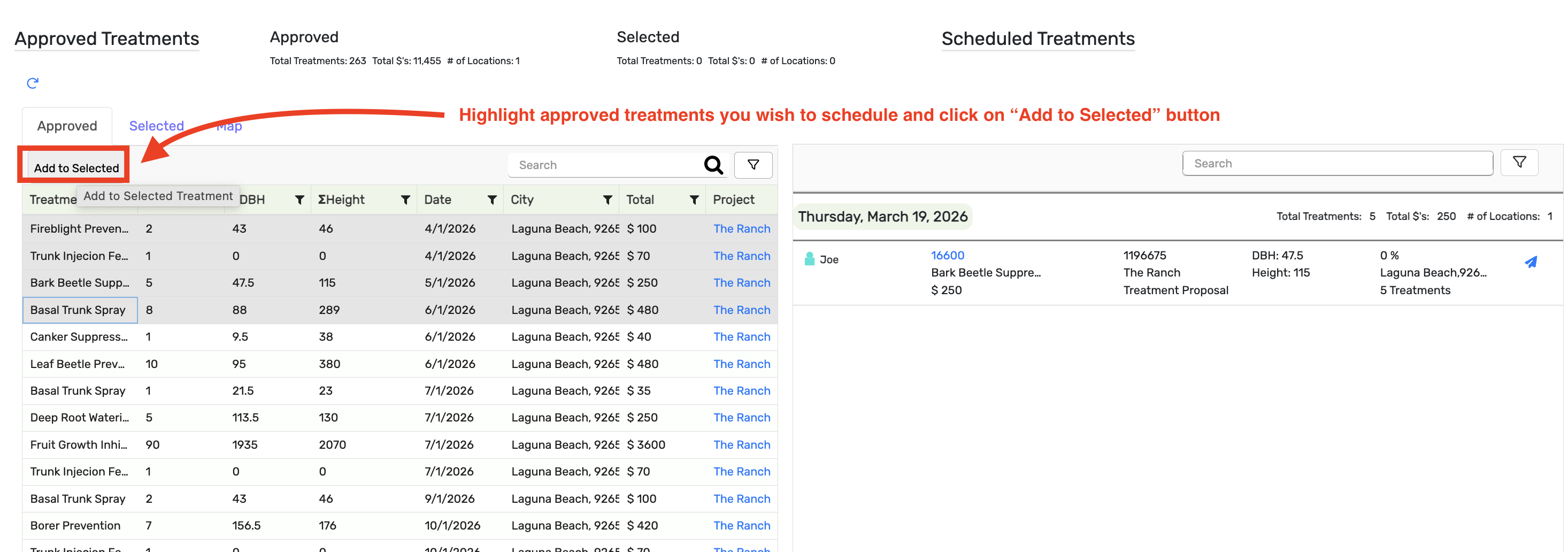Open The Ranch project from the Bark Beetle row
This screenshot has height=552, width=1568.
741,282
